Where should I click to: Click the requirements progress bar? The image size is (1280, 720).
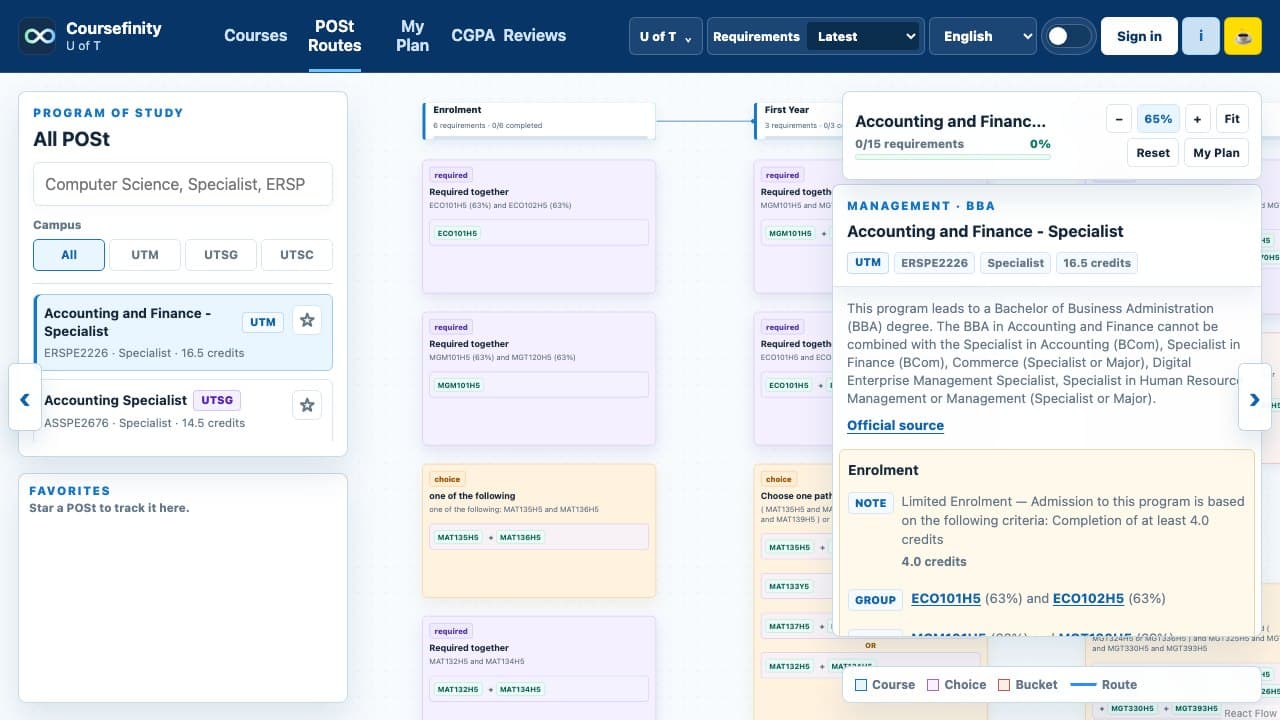[x=953, y=157]
